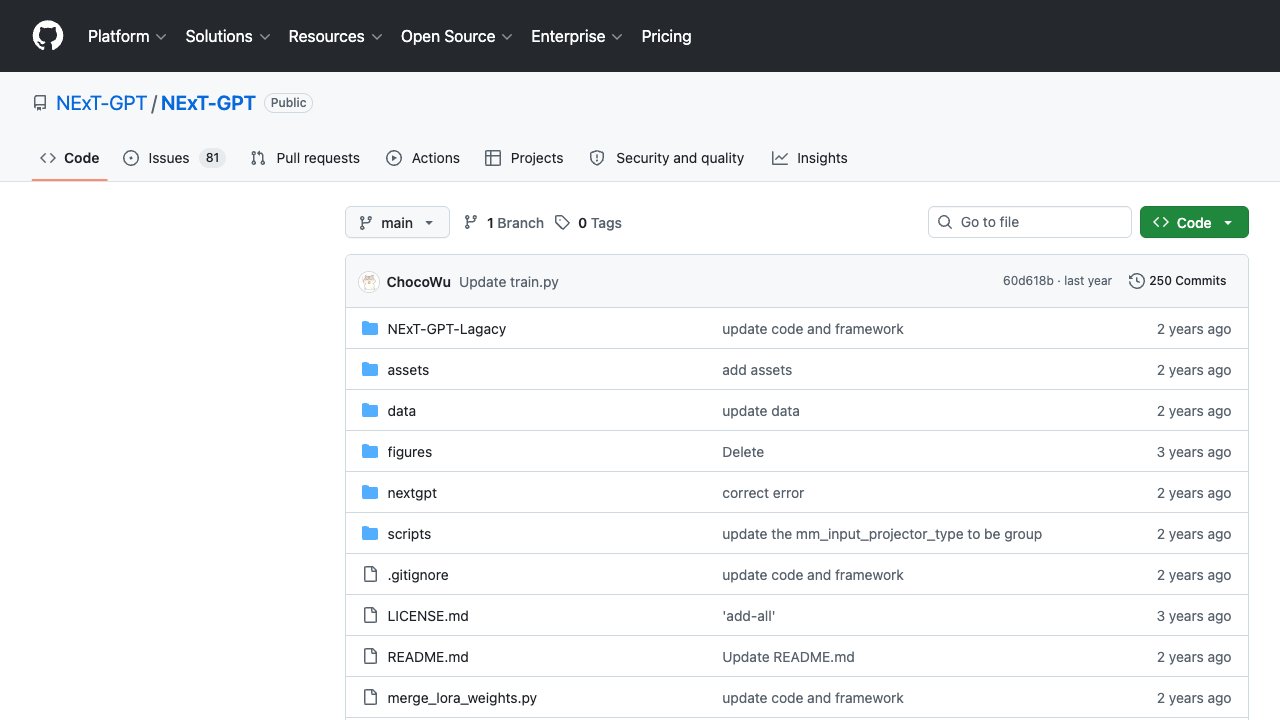Viewport: 1280px width, 720px height.
Task: Click the folder icon for assets
Action: (x=370, y=370)
